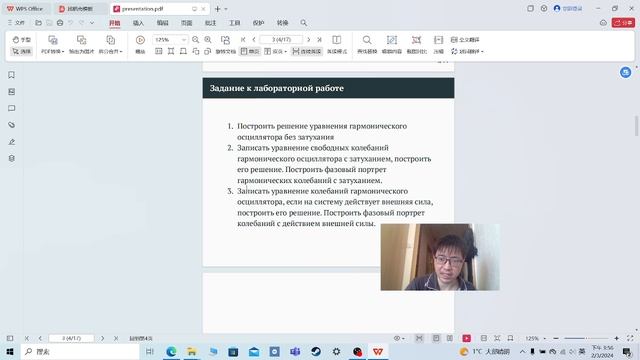Screen dimensions: 640x360
Task: Click the fit page icon
Action: pyautogui.click(x=183, y=51)
